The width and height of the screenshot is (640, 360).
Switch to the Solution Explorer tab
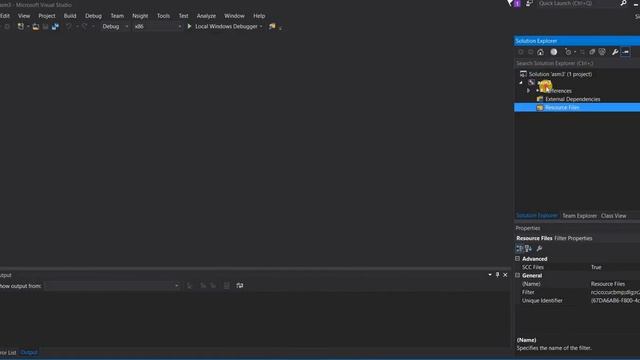(536, 216)
